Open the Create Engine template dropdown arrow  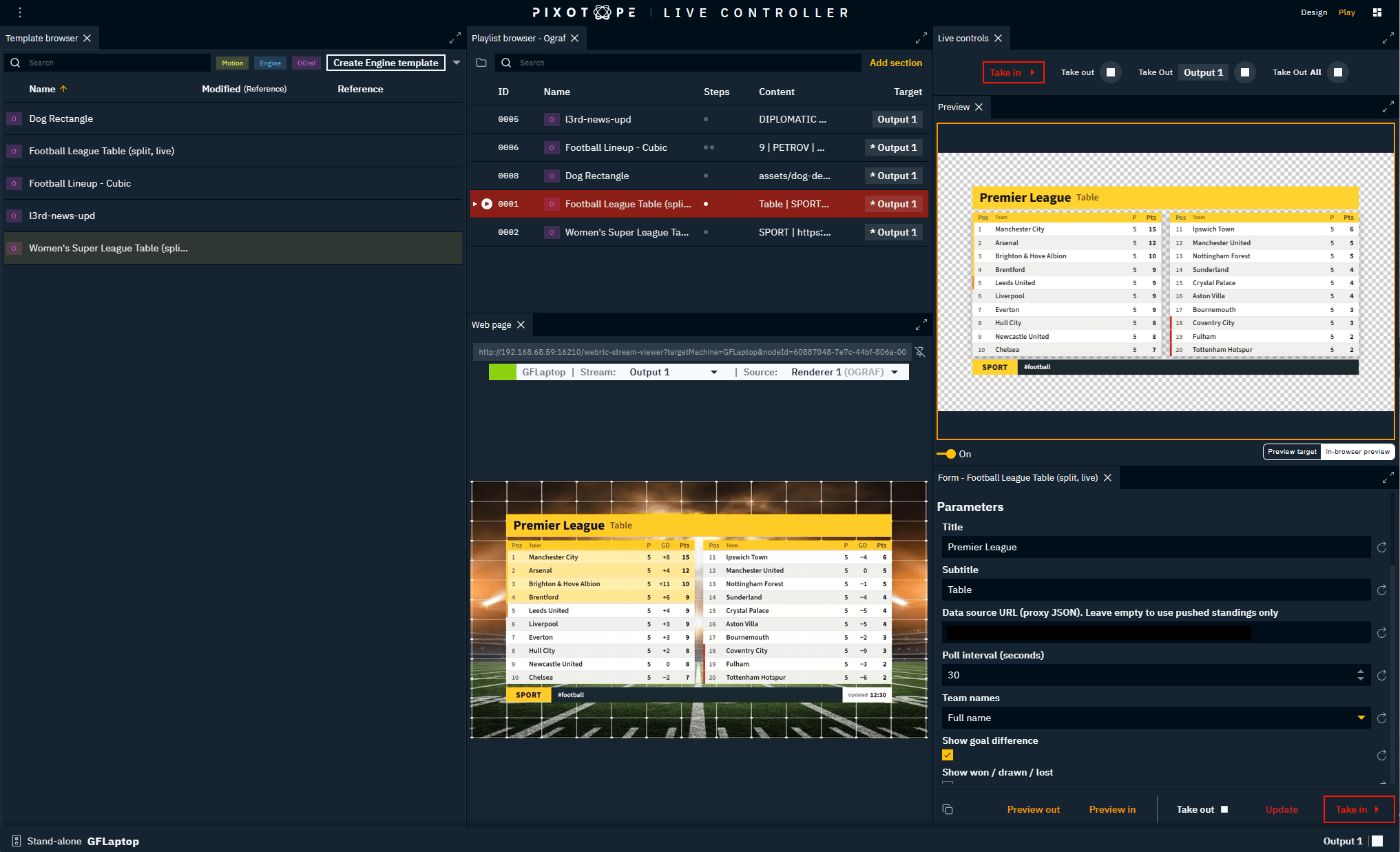pos(456,63)
